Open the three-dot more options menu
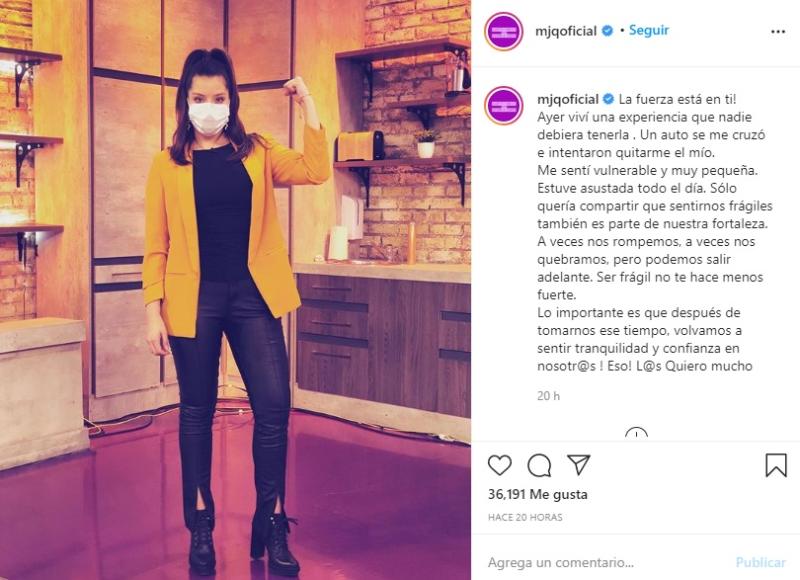The width and height of the screenshot is (800, 580). pos(778,32)
